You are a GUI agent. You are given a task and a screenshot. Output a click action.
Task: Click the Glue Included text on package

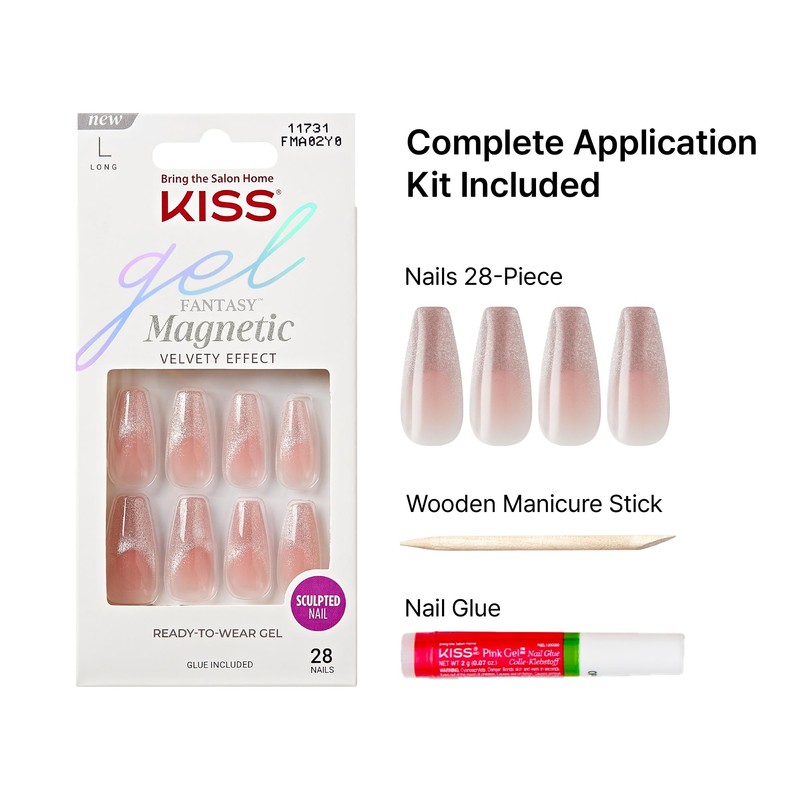point(219,664)
